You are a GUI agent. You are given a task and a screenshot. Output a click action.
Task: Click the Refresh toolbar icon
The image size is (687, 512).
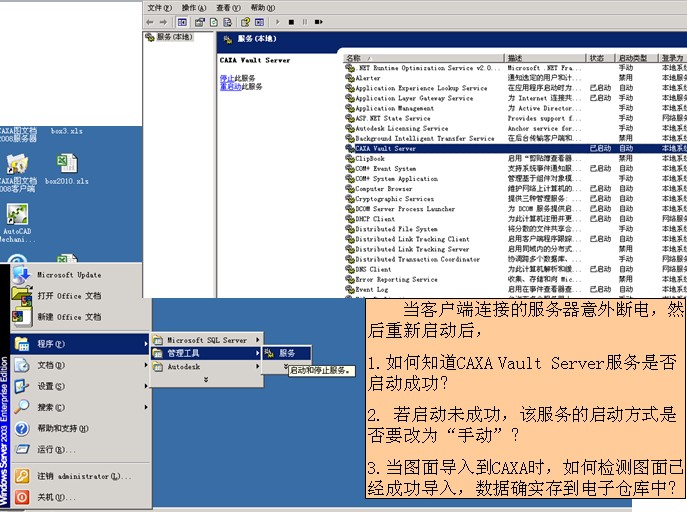point(214,22)
